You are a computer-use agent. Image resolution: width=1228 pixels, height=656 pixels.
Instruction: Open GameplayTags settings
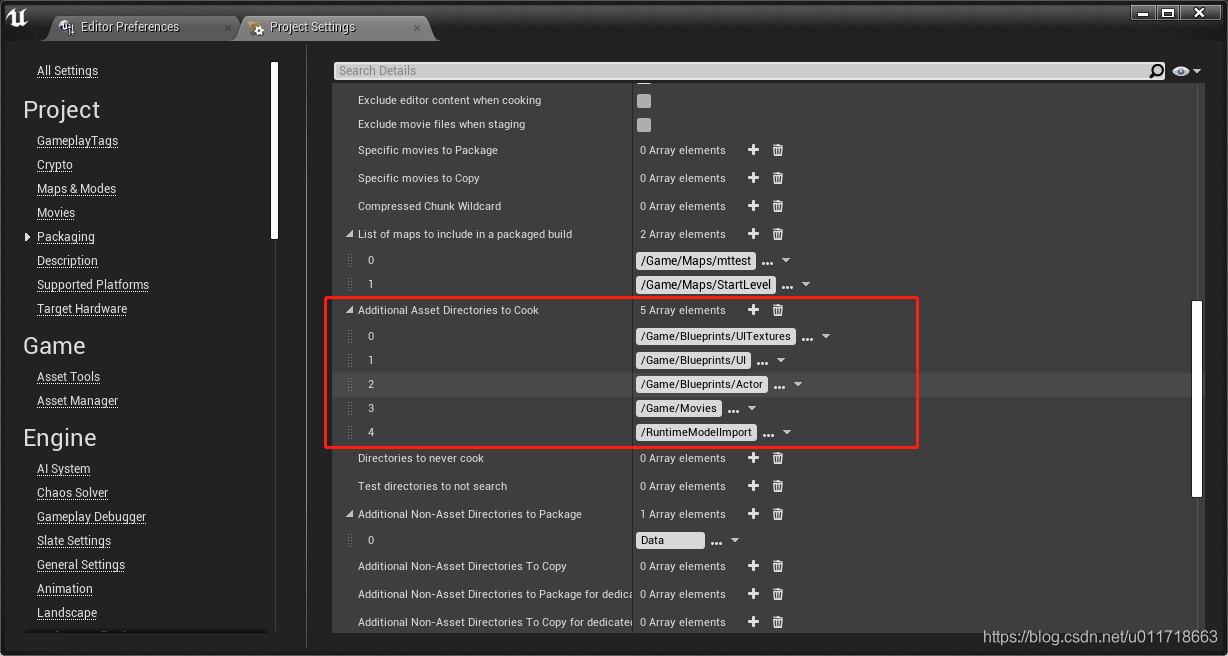click(77, 141)
